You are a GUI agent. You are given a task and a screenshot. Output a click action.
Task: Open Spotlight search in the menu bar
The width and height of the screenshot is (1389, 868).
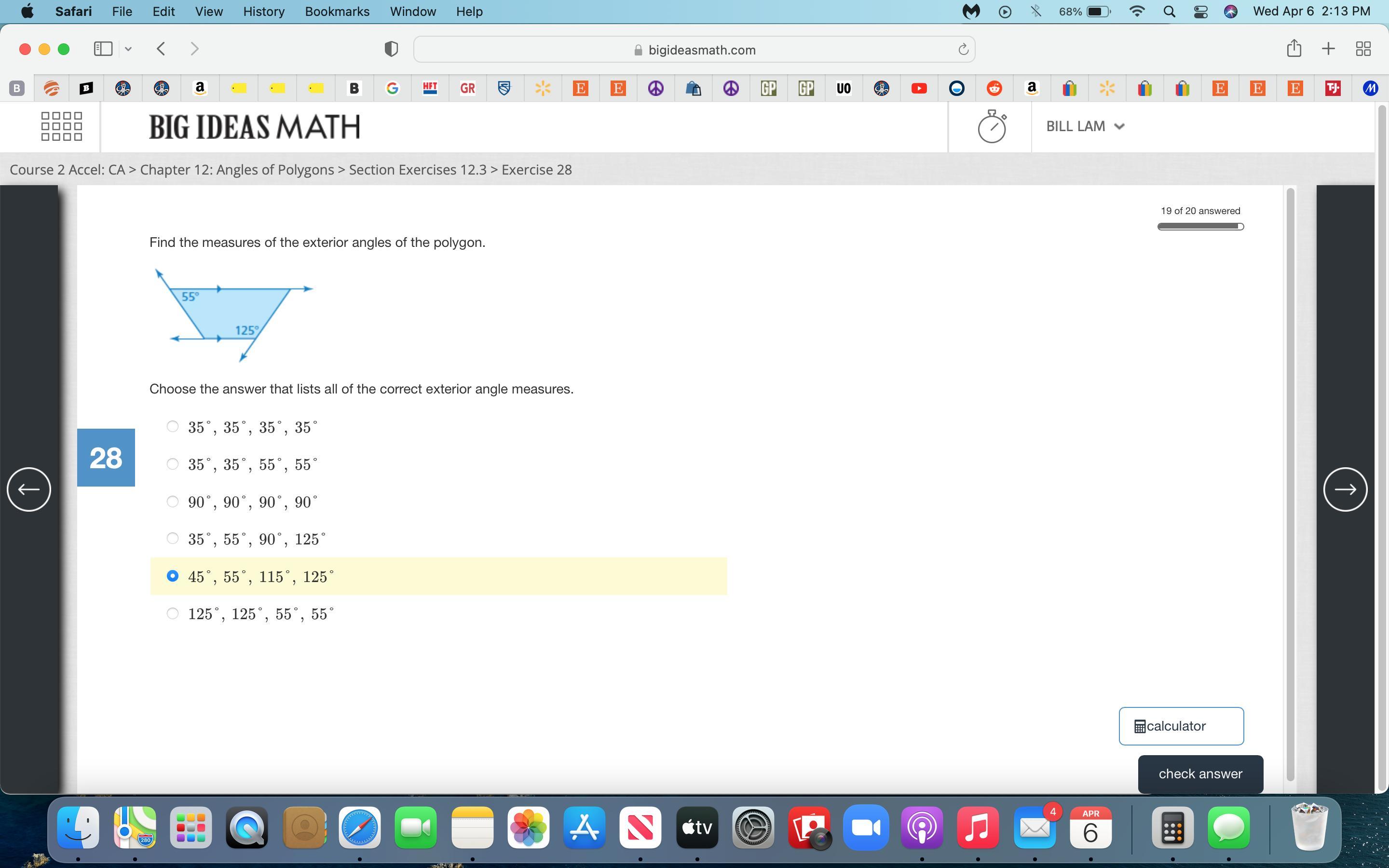pyautogui.click(x=1169, y=12)
